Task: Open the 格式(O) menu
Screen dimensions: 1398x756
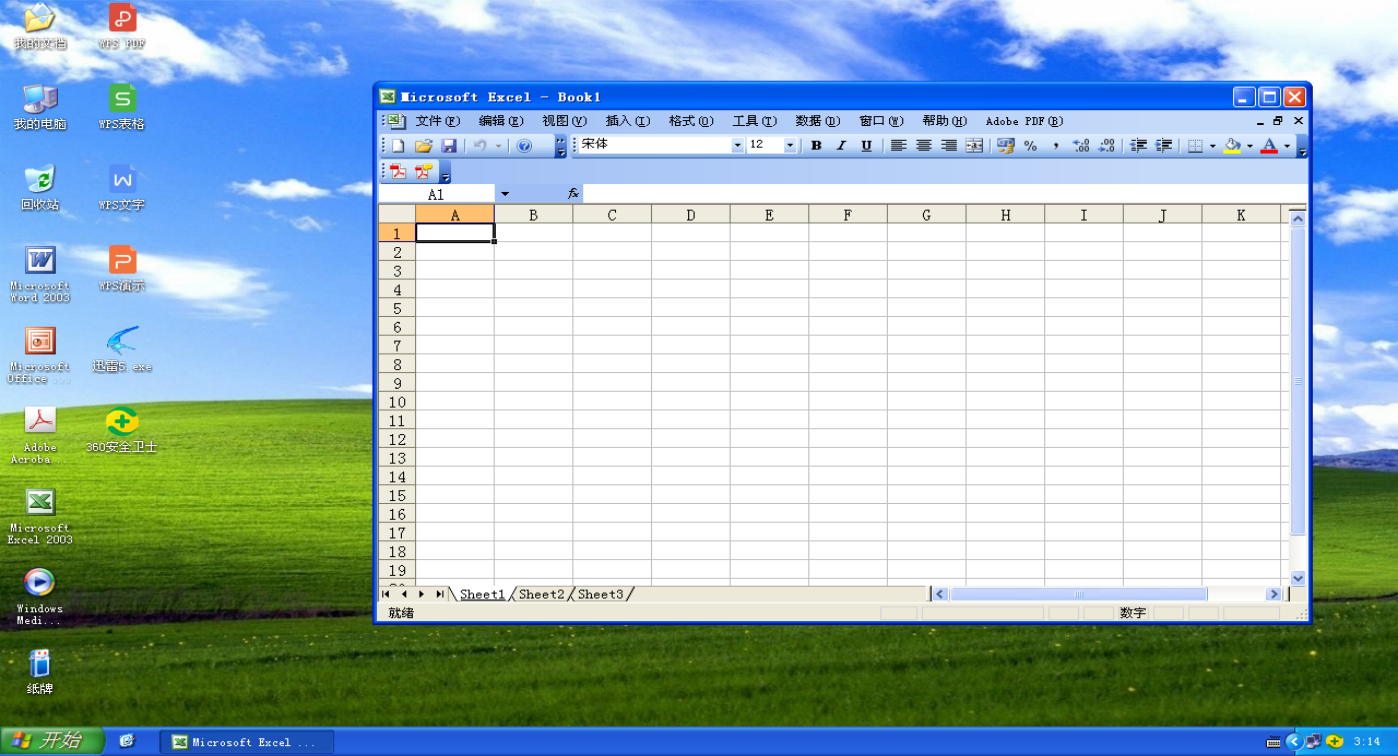Action: click(x=691, y=121)
